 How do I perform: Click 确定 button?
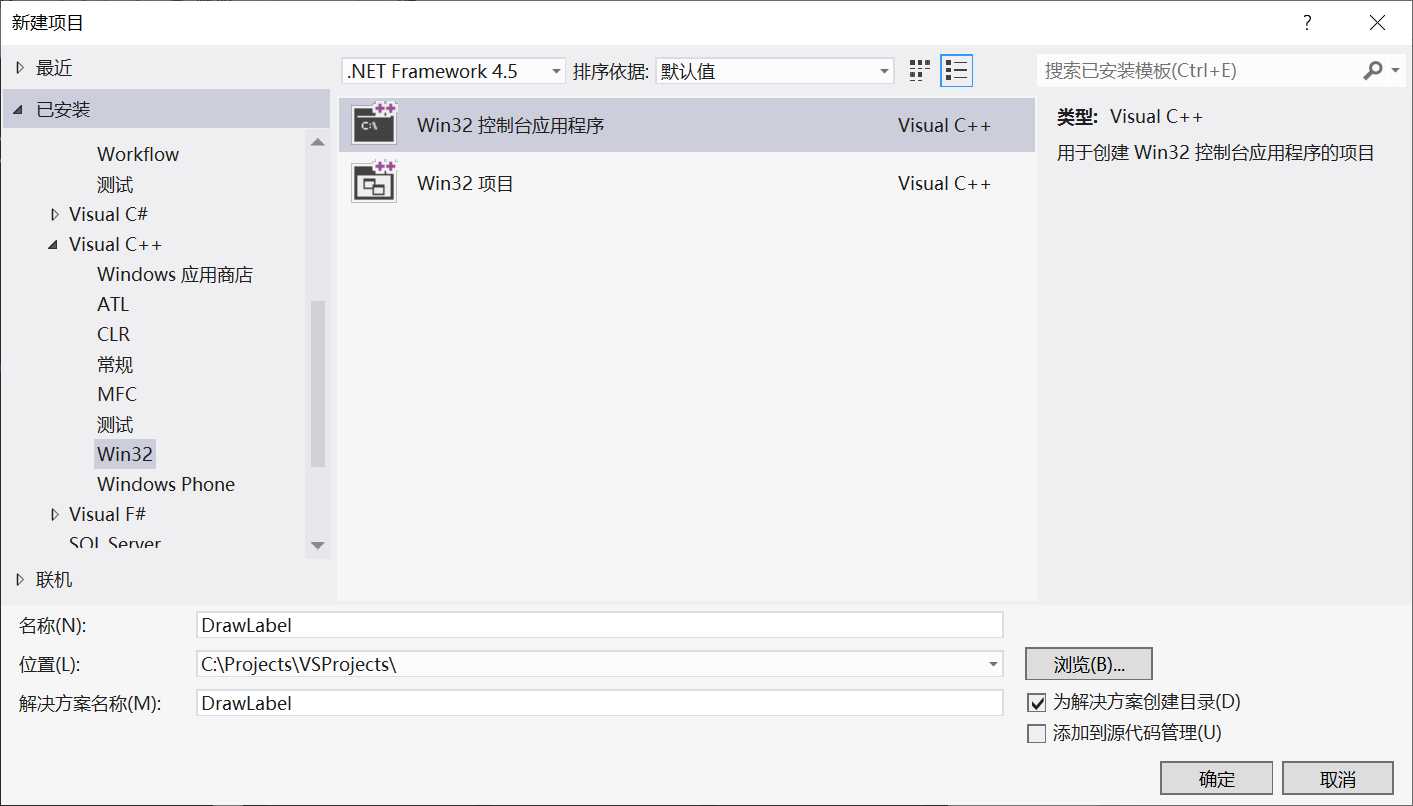click(1217, 779)
